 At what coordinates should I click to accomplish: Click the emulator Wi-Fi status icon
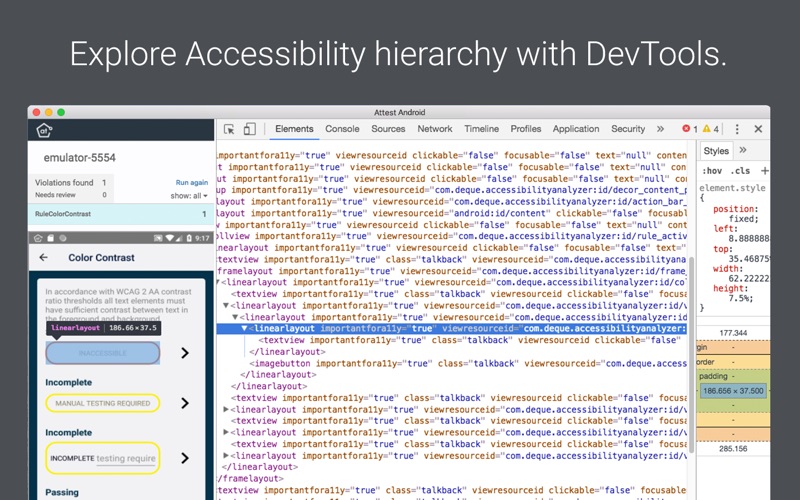click(170, 238)
